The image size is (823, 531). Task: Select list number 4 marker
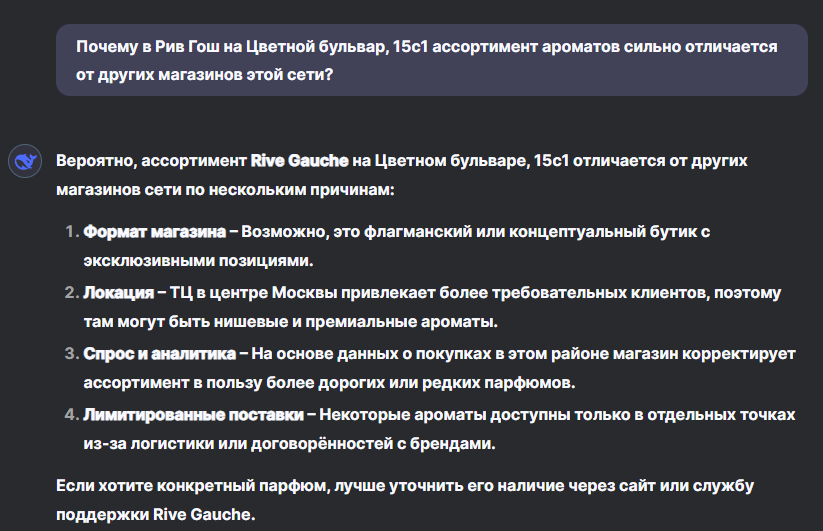[70, 414]
